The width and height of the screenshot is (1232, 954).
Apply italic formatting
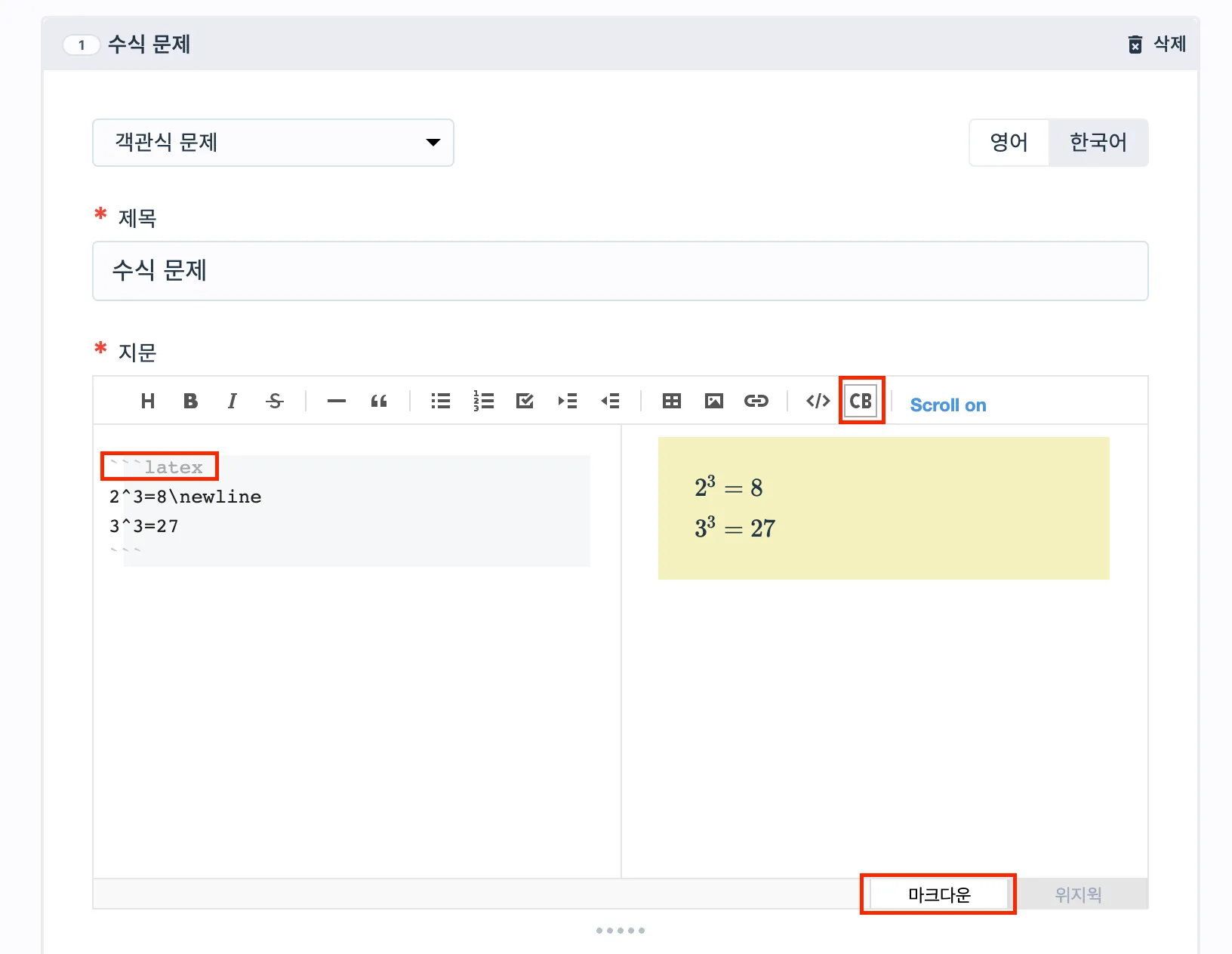(233, 401)
